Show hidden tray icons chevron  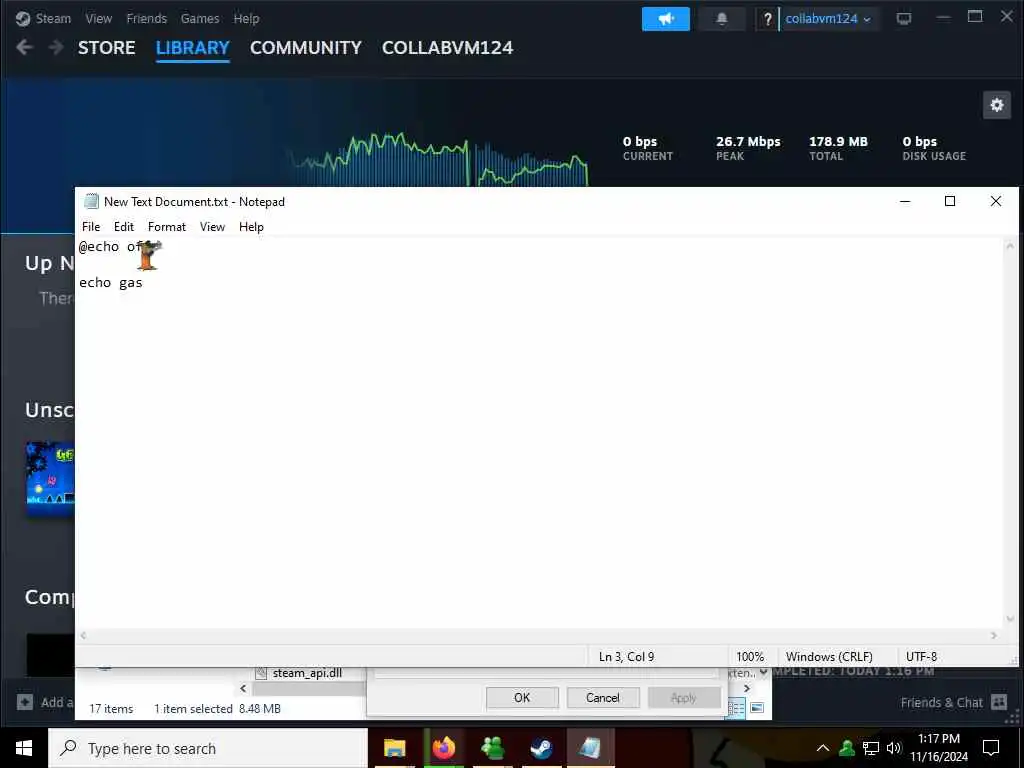823,748
